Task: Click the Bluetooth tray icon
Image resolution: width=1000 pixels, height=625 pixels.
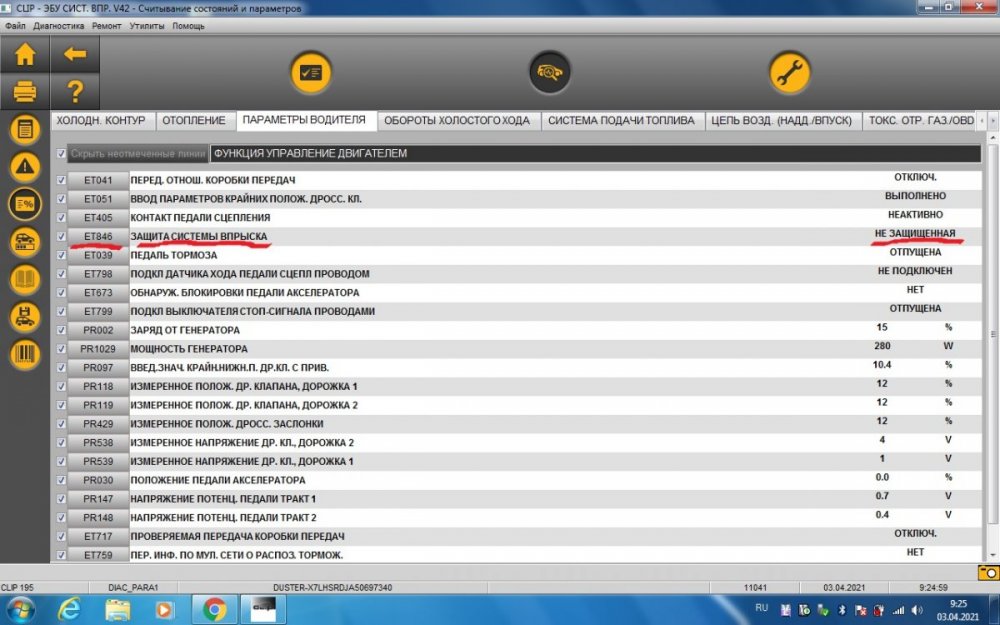Action: (841, 610)
